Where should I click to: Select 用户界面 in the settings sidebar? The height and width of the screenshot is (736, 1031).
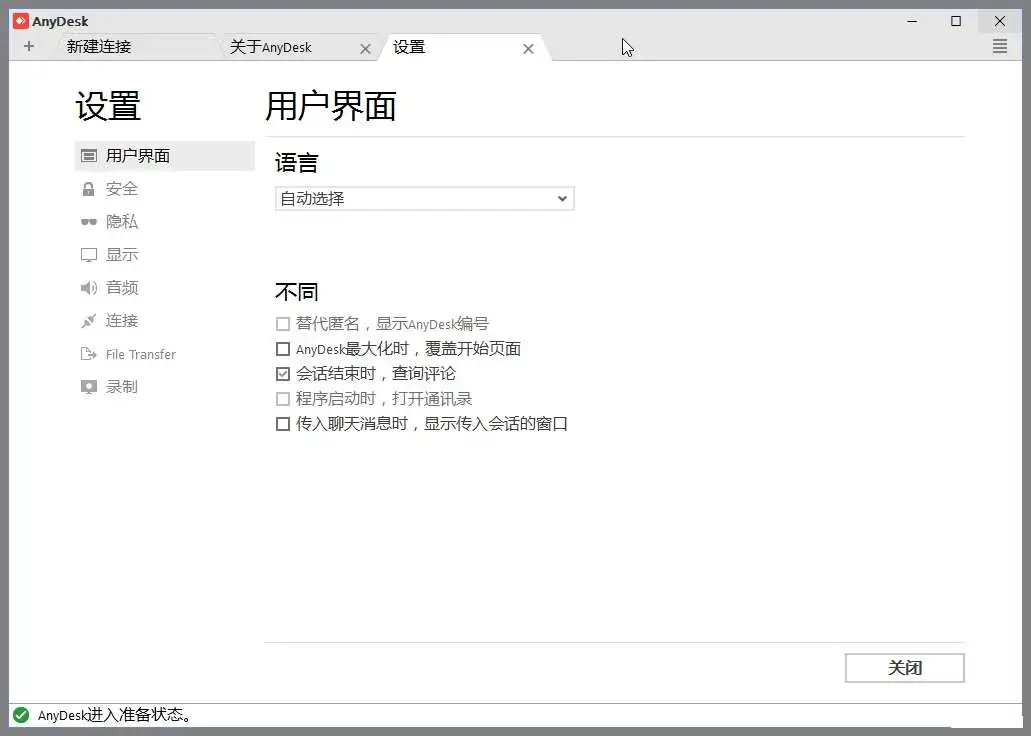135,155
